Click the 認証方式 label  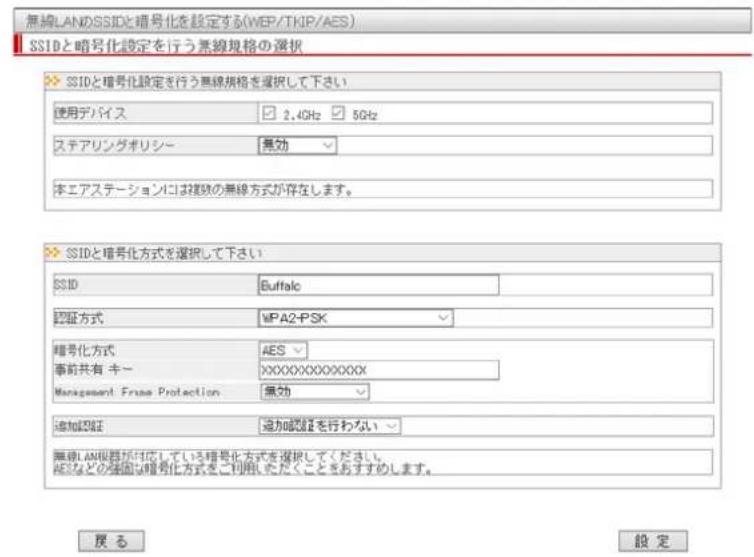pyautogui.click(x=78, y=318)
